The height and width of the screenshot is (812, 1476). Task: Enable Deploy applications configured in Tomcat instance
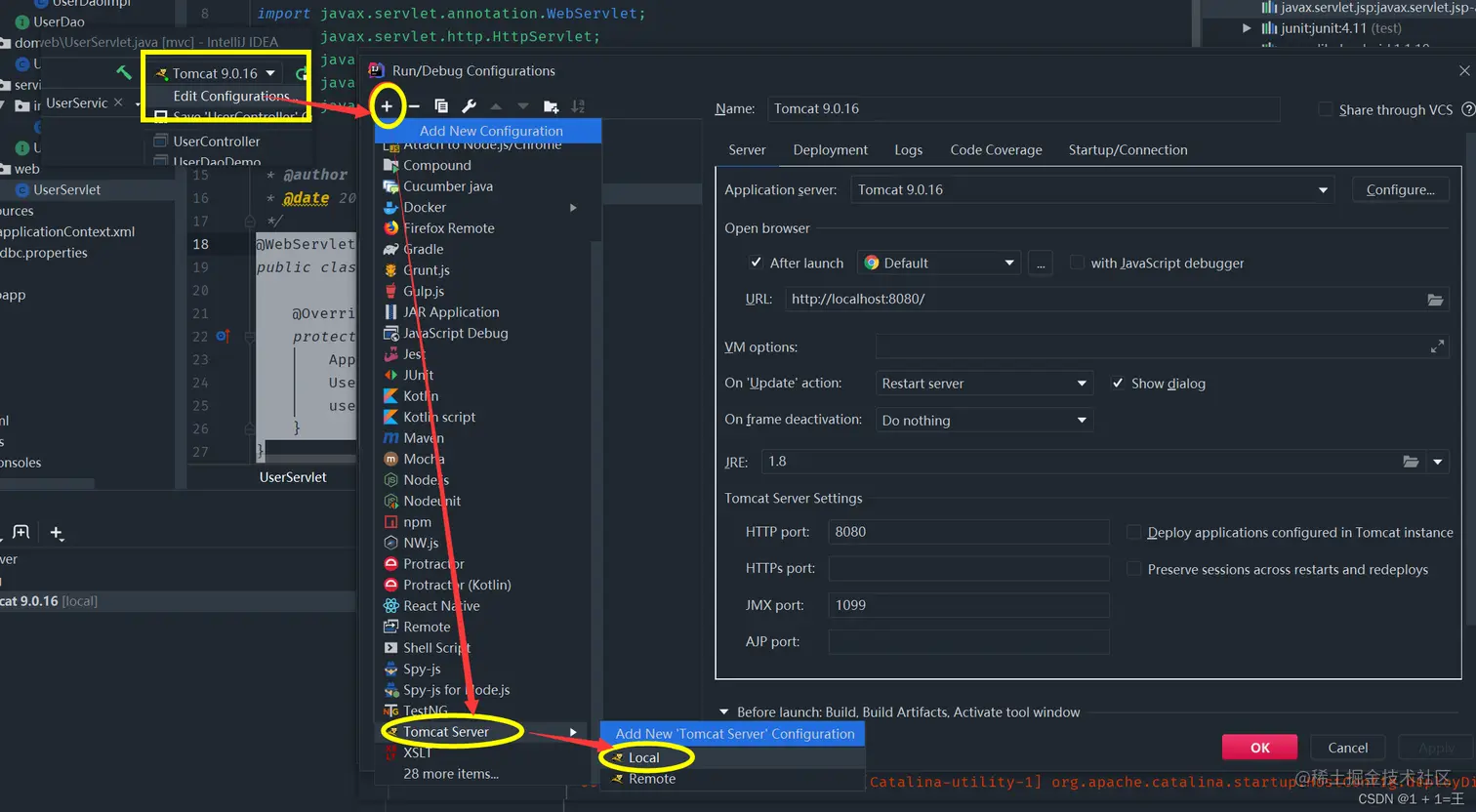[x=1133, y=532]
